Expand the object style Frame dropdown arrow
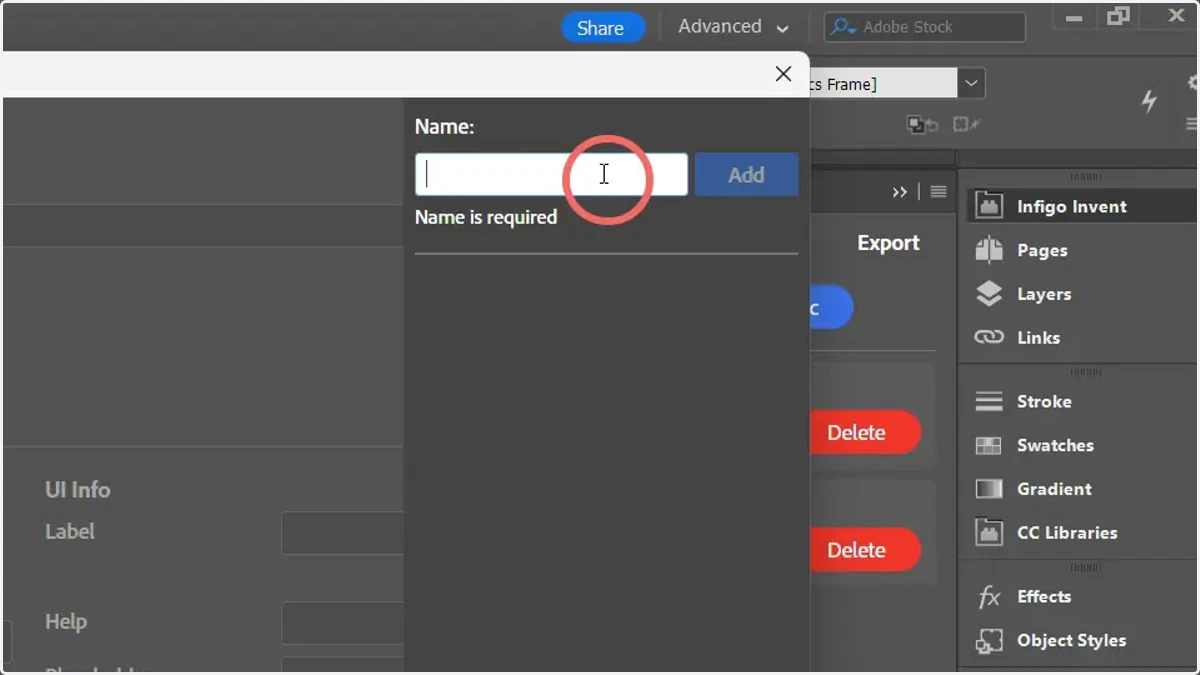This screenshot has height=675, width=1200. coord(972,84)
